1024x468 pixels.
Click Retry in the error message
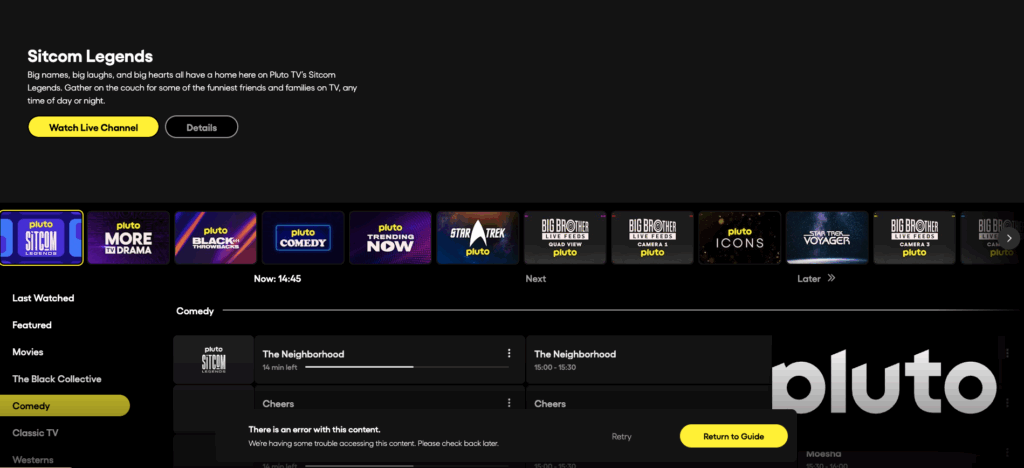[x=622, y=436]
